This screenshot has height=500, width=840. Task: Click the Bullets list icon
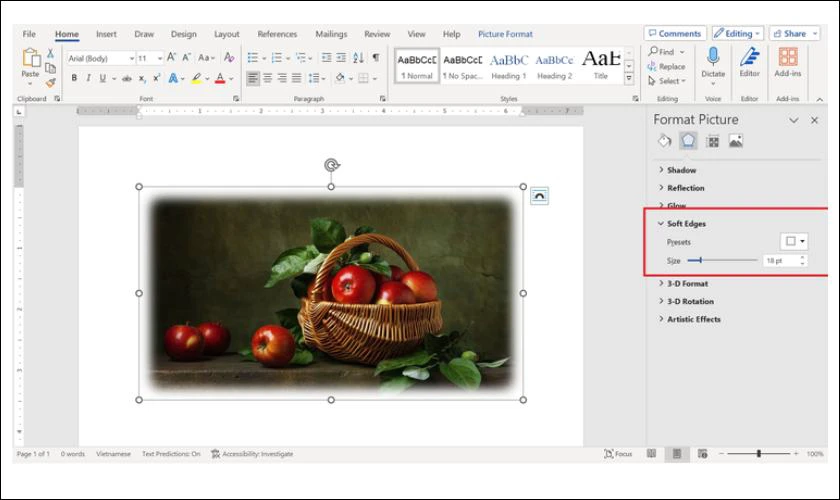[x=252, y=57]
